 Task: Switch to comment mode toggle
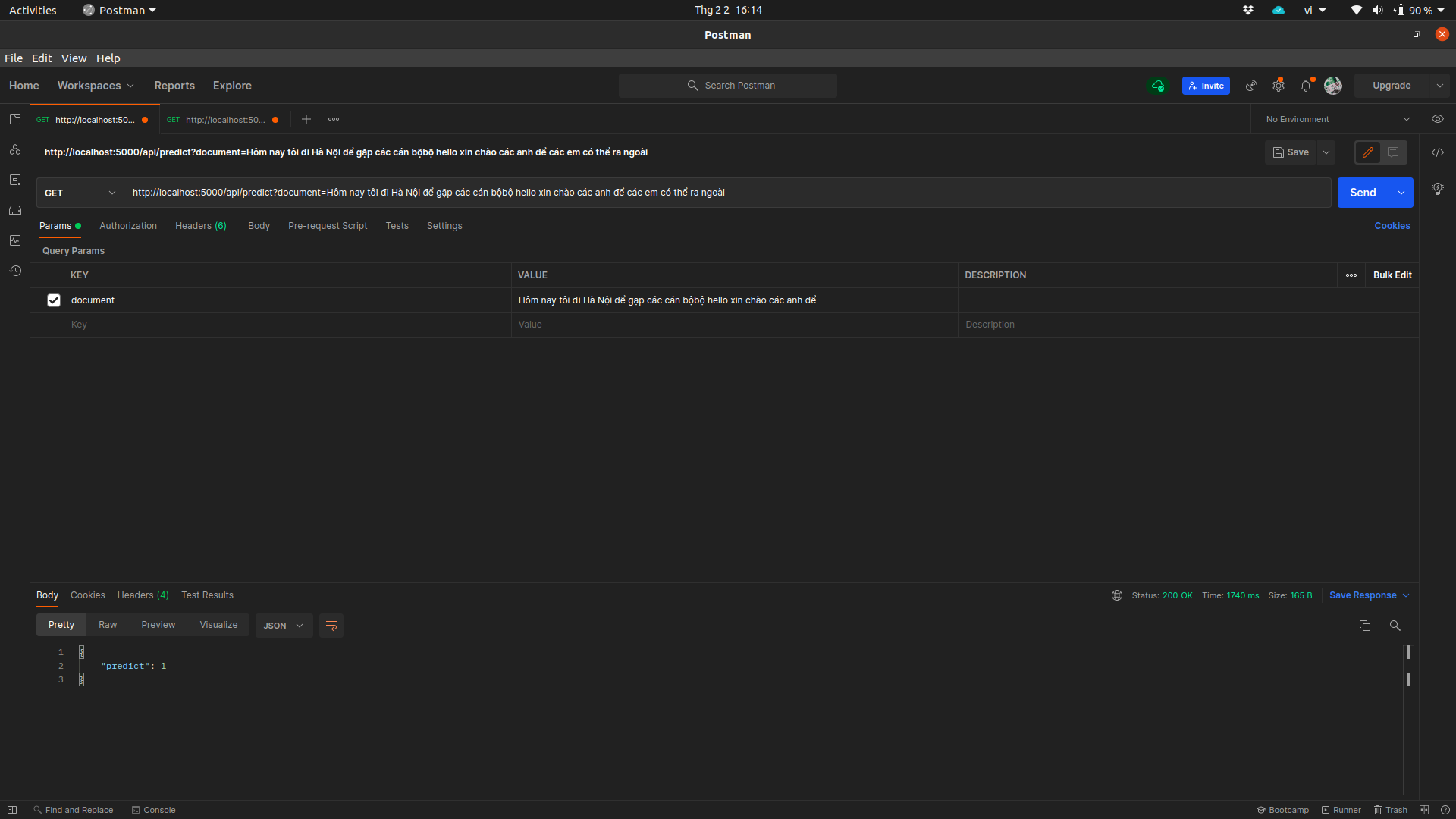click(1393, 152)
